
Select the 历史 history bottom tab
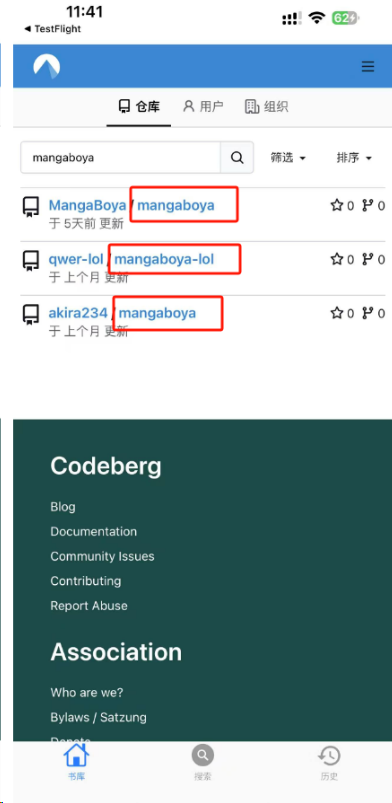[x=329, y=763]
